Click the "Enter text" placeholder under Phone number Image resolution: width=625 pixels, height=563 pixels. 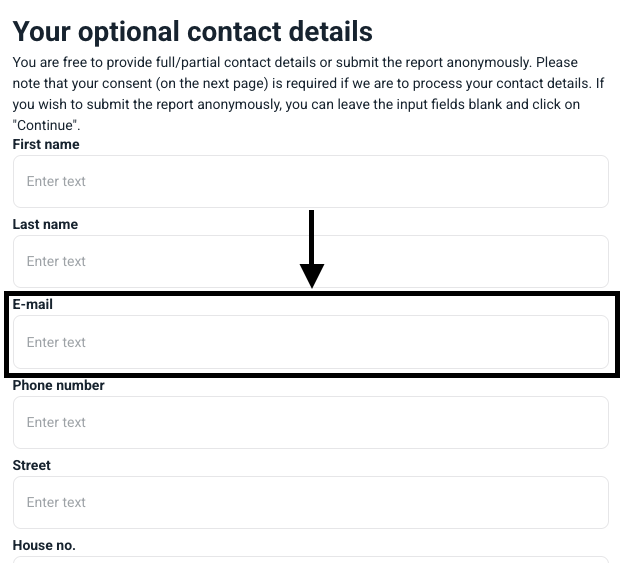(56, 422)
